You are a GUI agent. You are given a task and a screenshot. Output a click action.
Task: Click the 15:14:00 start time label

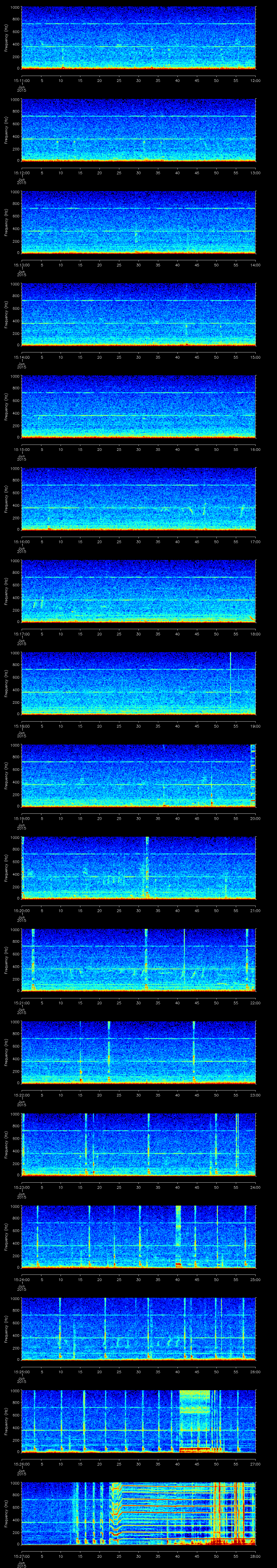[21, 357]
